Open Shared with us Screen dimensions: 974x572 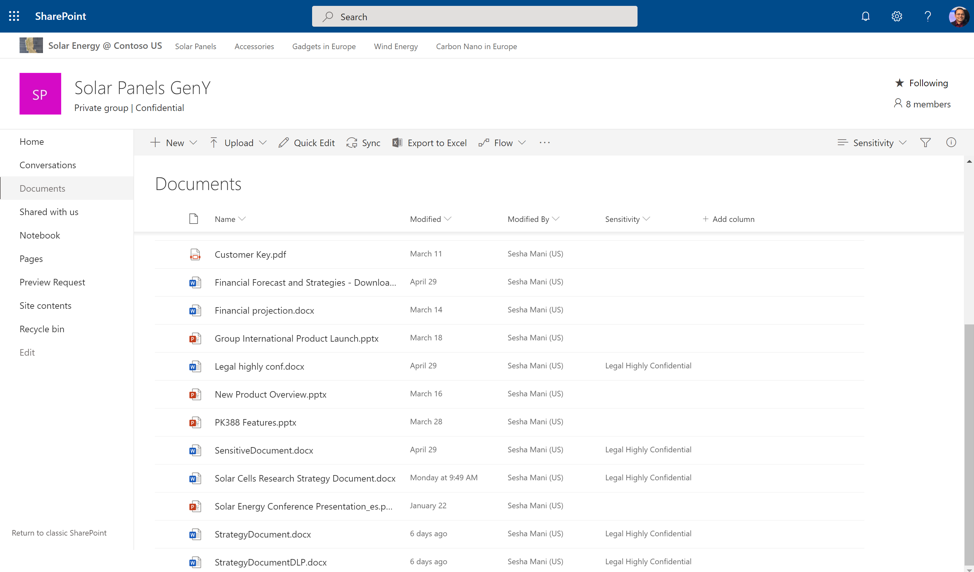[x=49, y=212]
